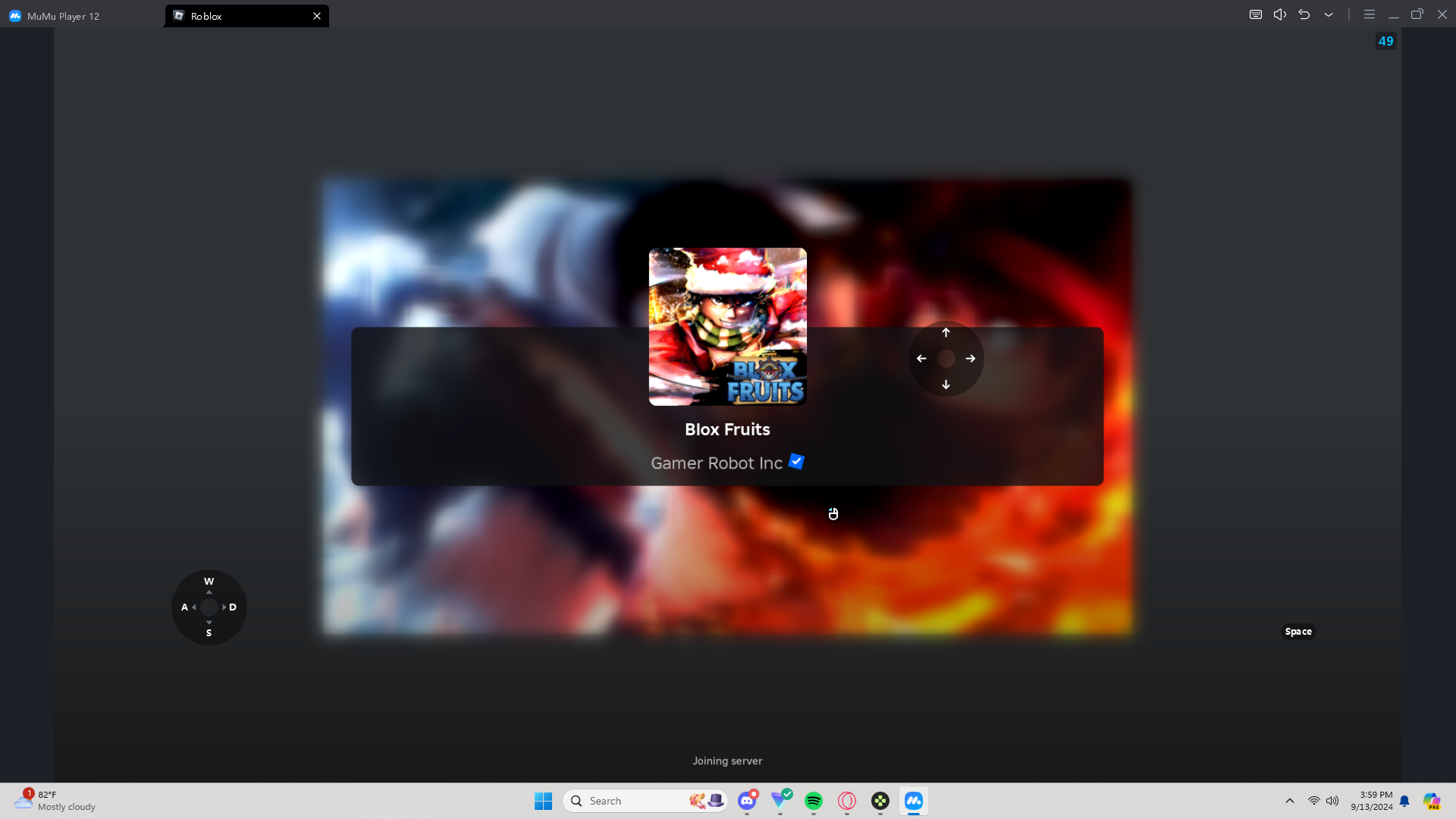1456x819 pixels.
Task: Open Discord from the taskbar
Action: [747, 801]
